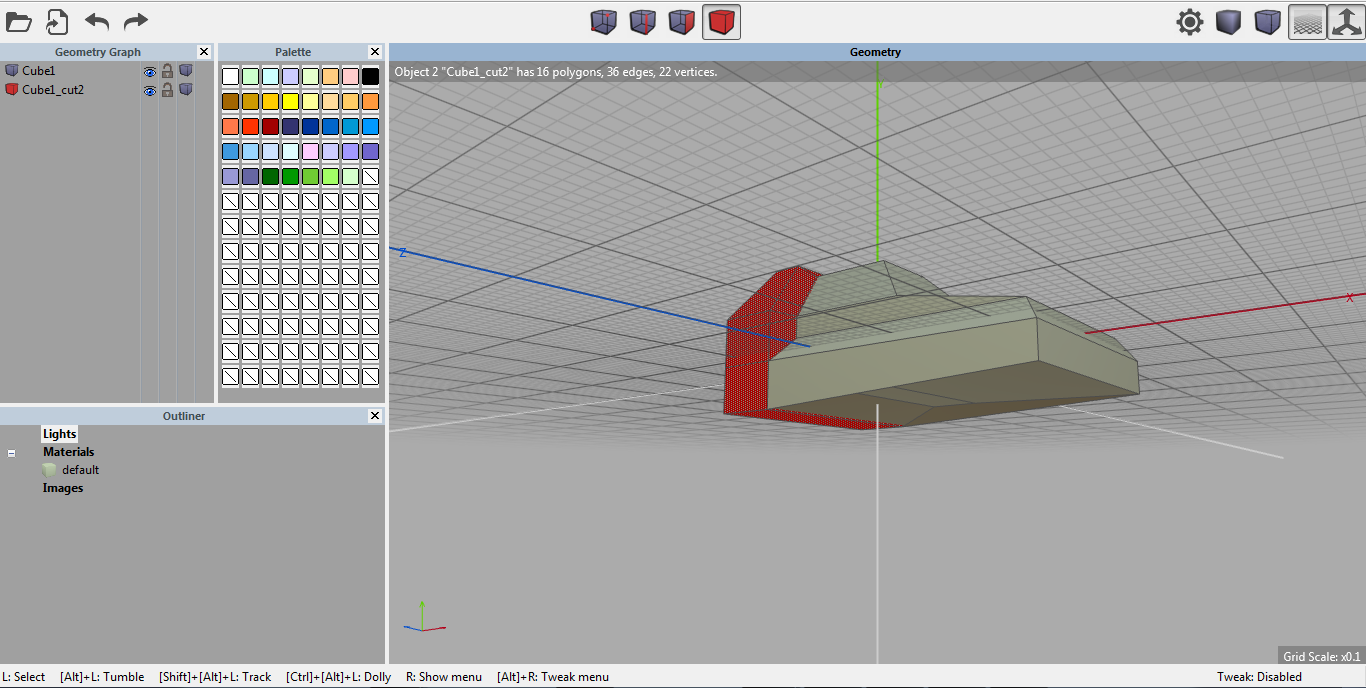Click the Redo arrow icon

(x=136, y=21)
